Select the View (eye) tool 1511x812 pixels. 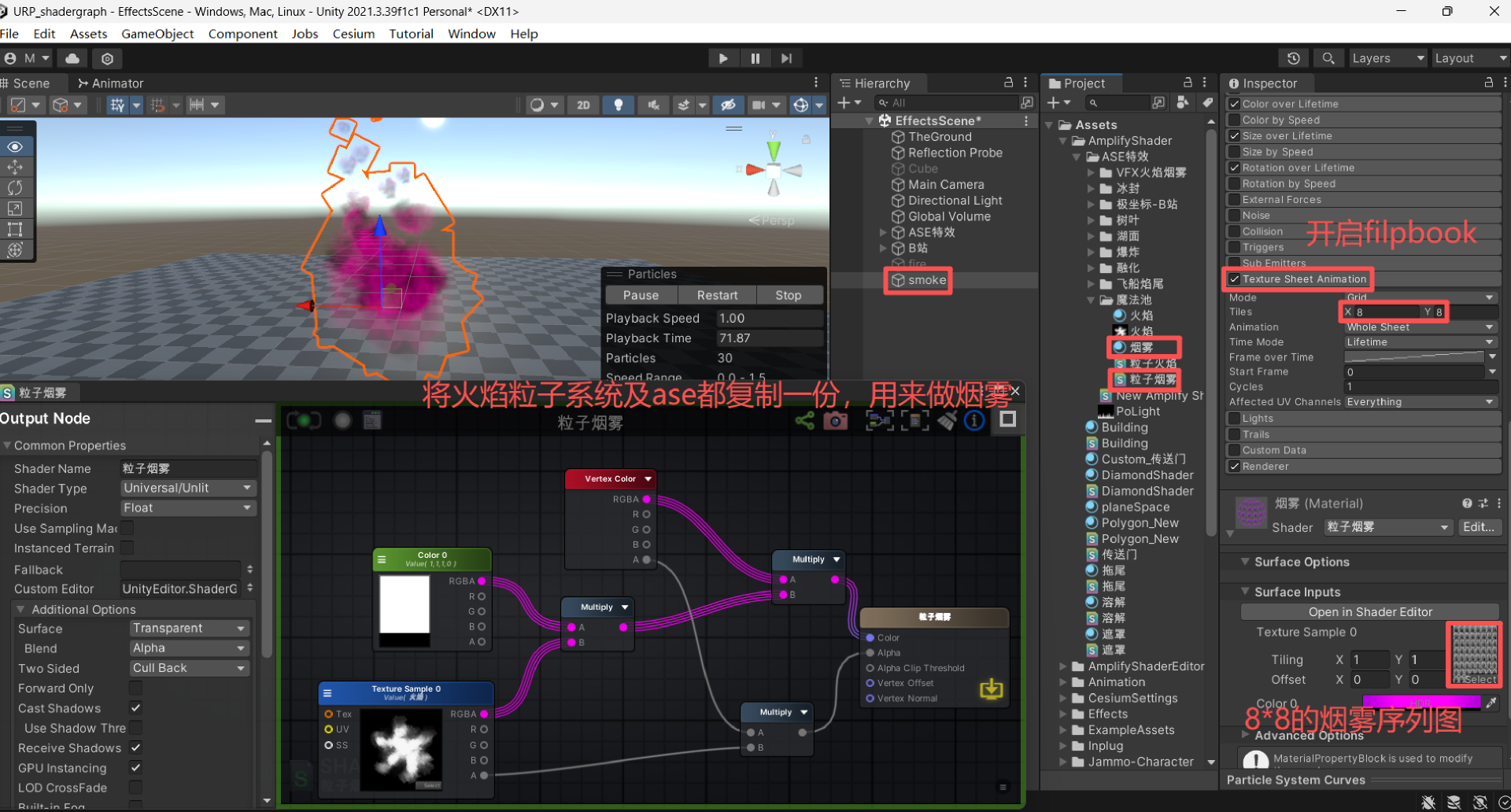[15, 147]
